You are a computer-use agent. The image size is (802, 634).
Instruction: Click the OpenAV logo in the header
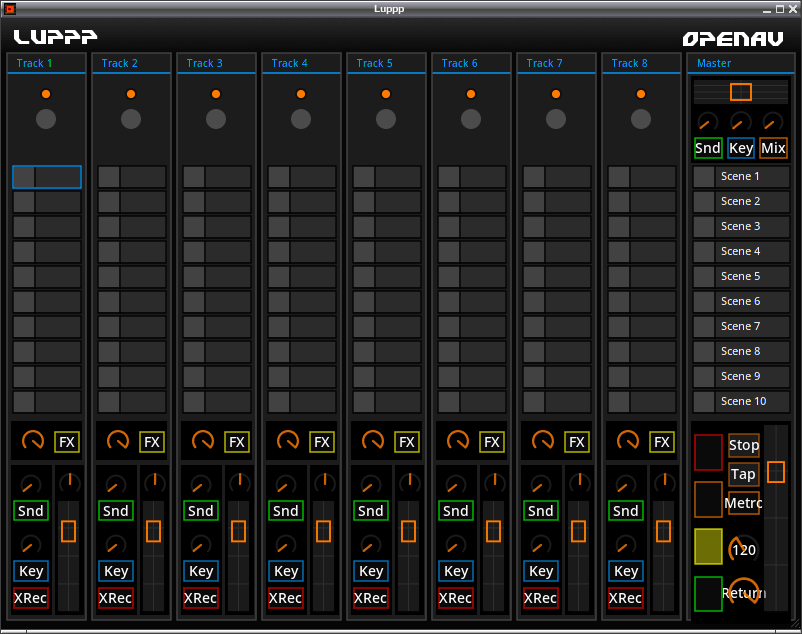[733, 39]
